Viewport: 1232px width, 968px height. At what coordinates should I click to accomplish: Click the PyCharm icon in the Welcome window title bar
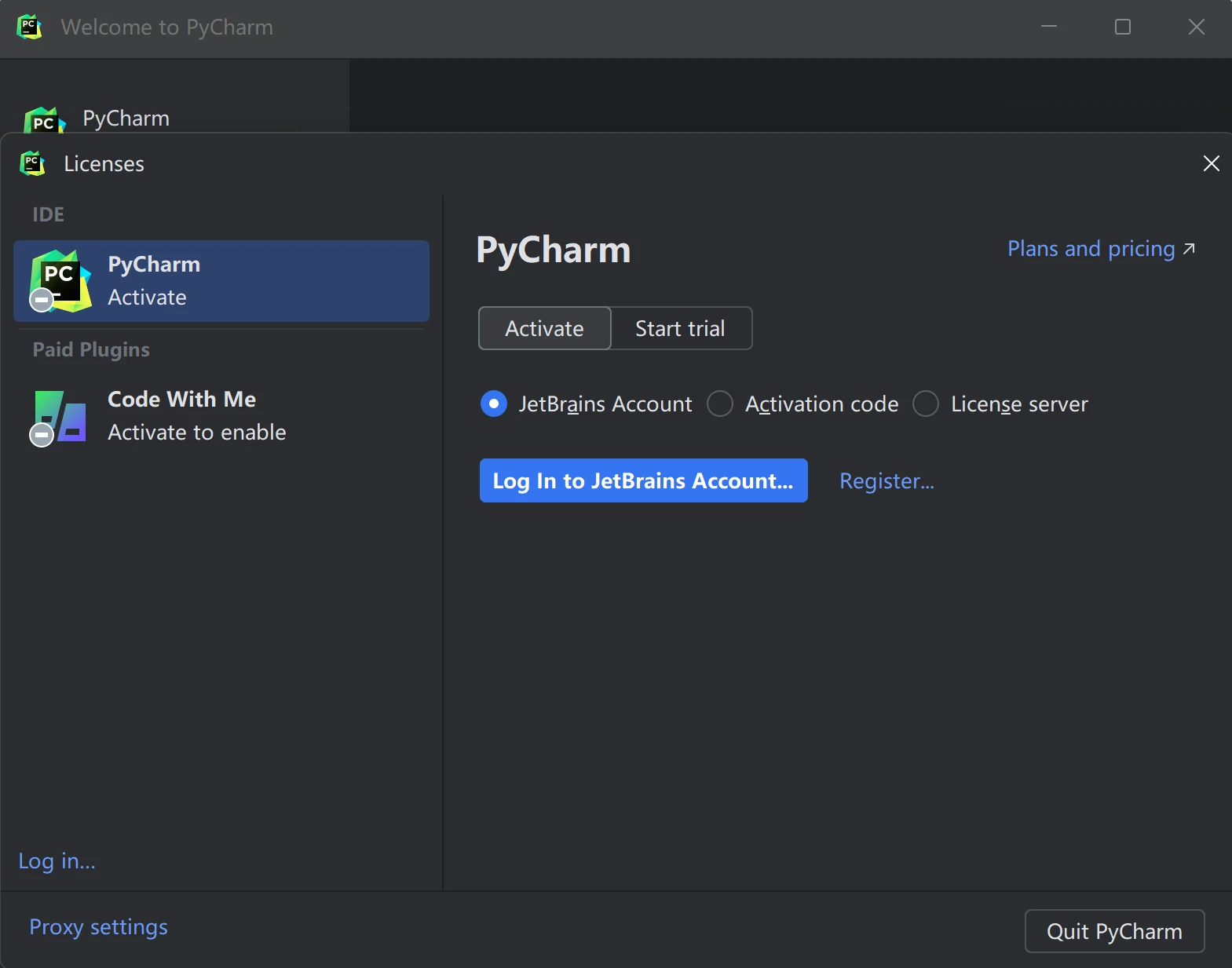tap(29, 27)
